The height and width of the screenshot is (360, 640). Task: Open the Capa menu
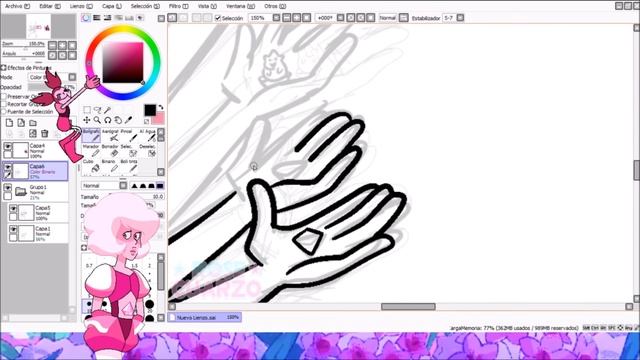pyautogui.click(x=112, y=6)
